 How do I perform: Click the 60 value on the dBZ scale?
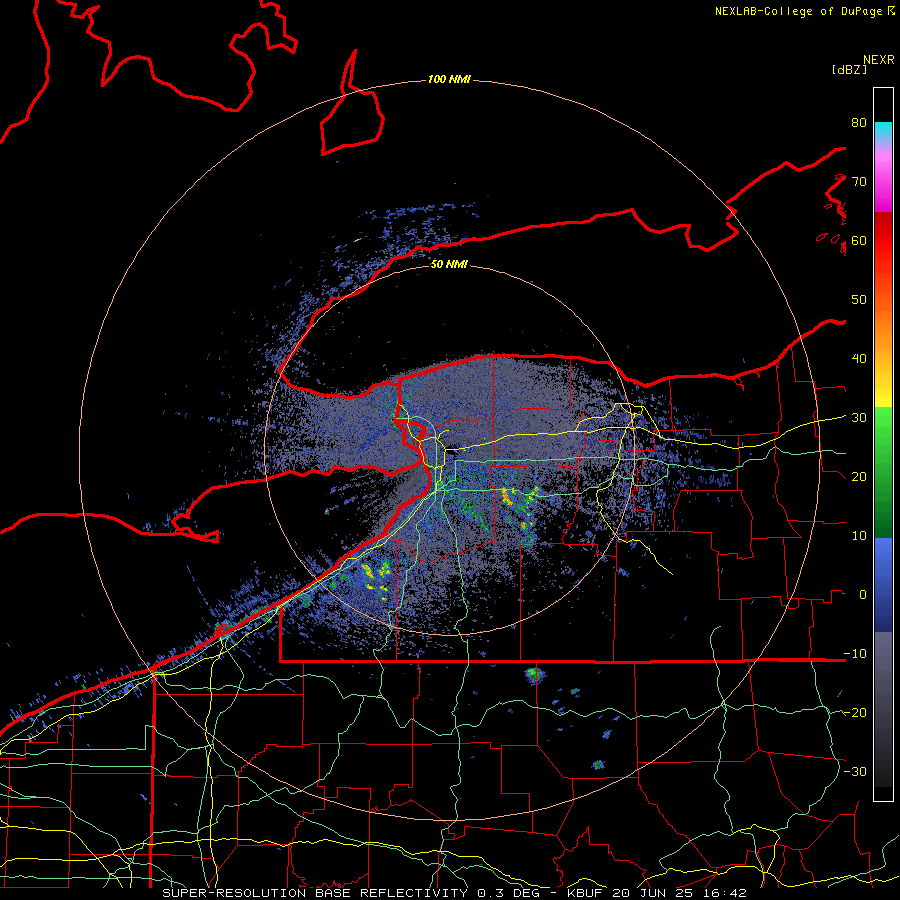(859, 241)
